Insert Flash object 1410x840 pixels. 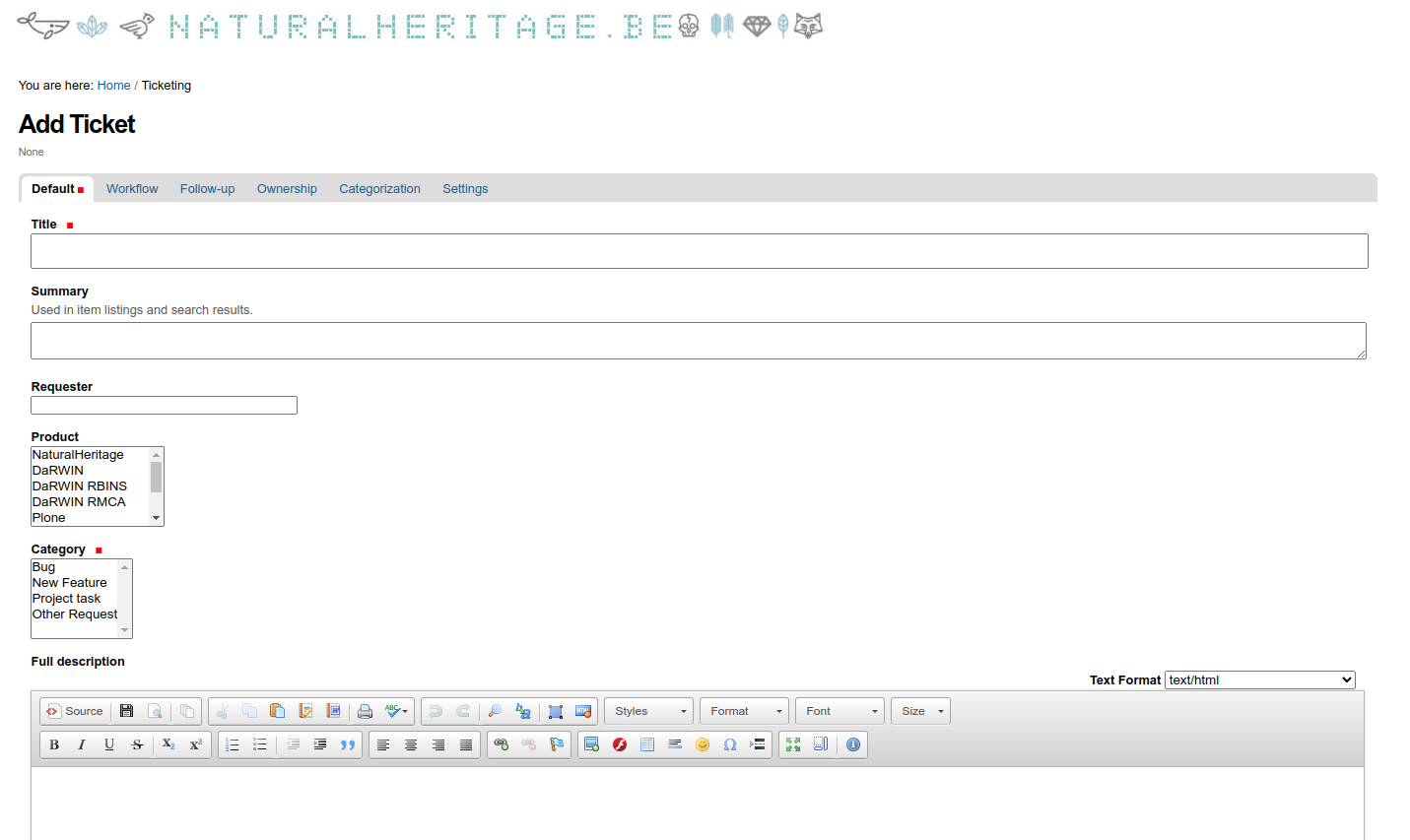tap(620, 744)
